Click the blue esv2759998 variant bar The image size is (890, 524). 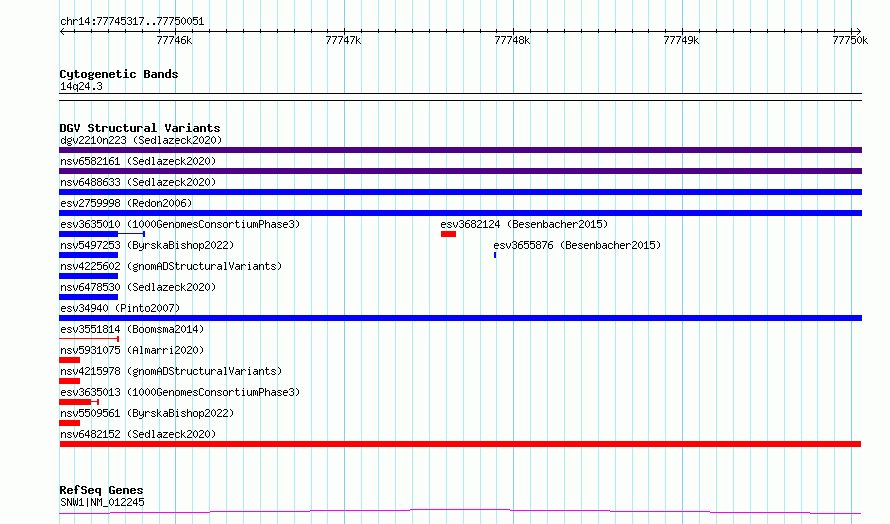(460, 213)
